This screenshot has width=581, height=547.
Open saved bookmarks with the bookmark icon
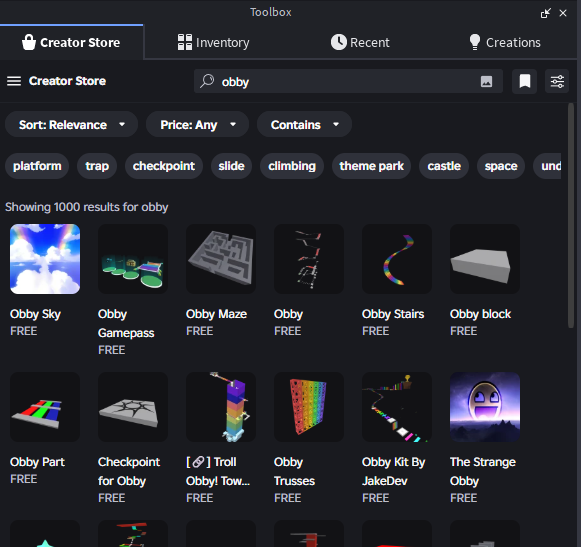525,81
